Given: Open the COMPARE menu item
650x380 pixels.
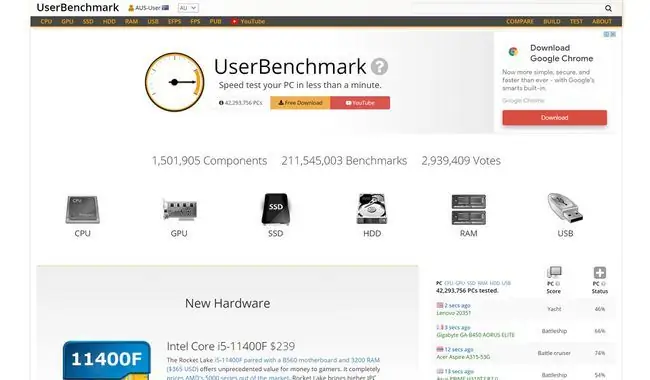Looking at the screenshot, I should pyautogui.click(x=520, y=22).
